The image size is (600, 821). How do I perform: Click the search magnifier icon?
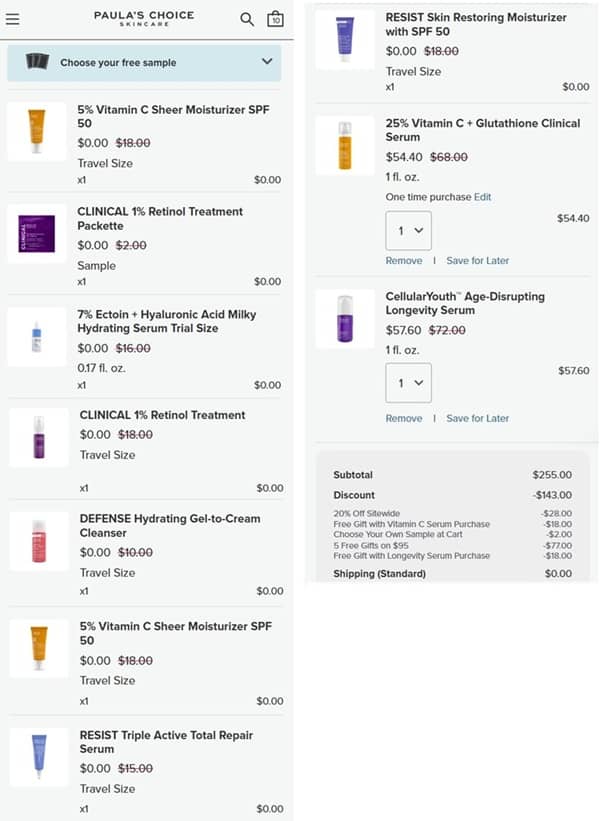click(x=247, y=18)
